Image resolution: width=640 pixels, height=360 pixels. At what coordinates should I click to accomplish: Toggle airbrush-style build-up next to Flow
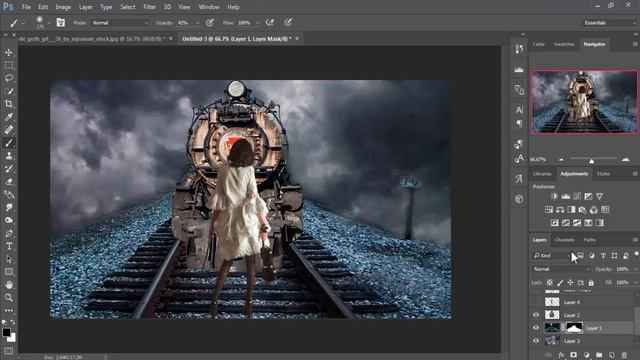[270, 23]
